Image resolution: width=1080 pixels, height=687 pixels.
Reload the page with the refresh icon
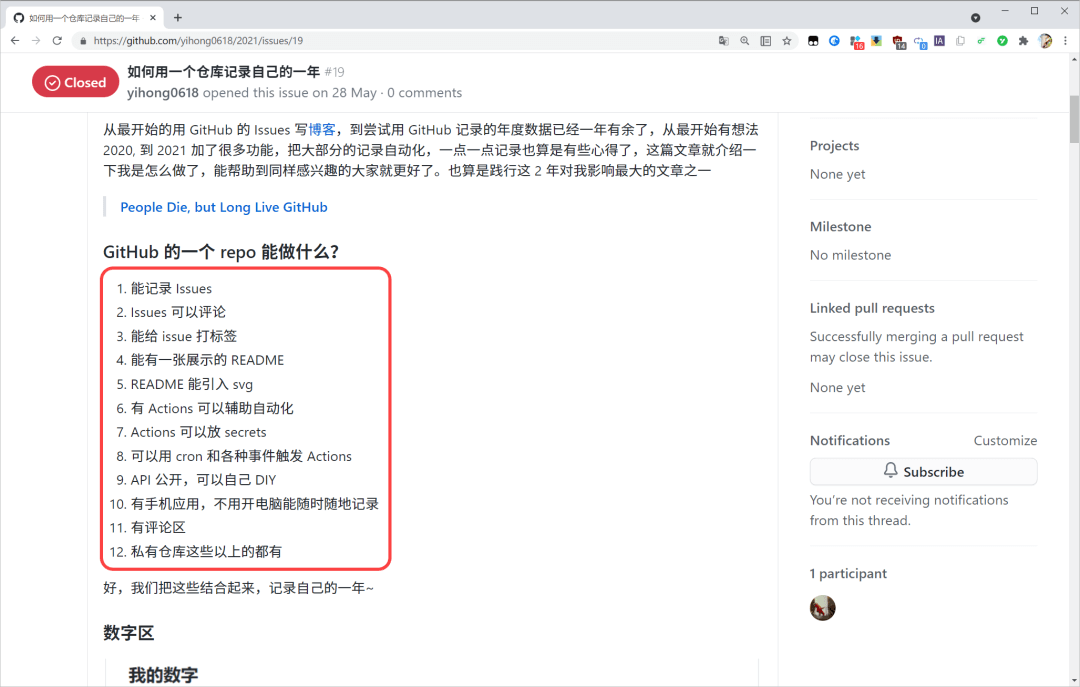[57, 41]
